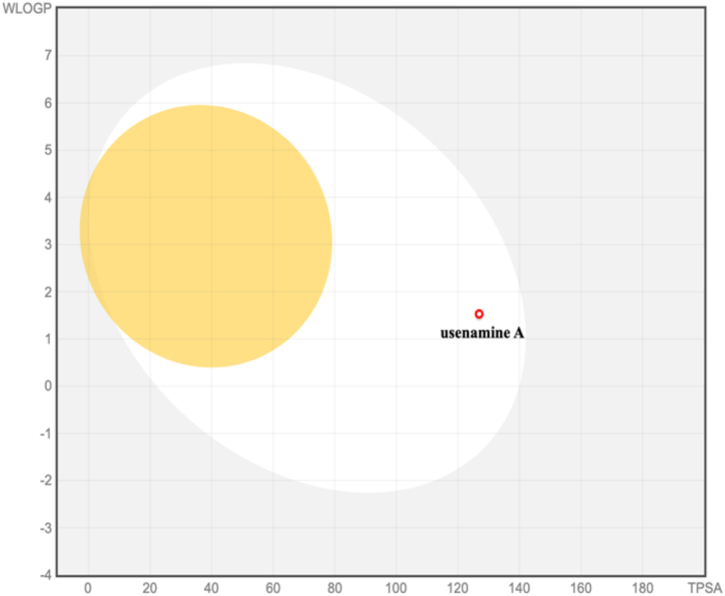The image size is (725, 596).
Task: Click the 3 label on the WLOGP axis
Action: tap(46, 245)
